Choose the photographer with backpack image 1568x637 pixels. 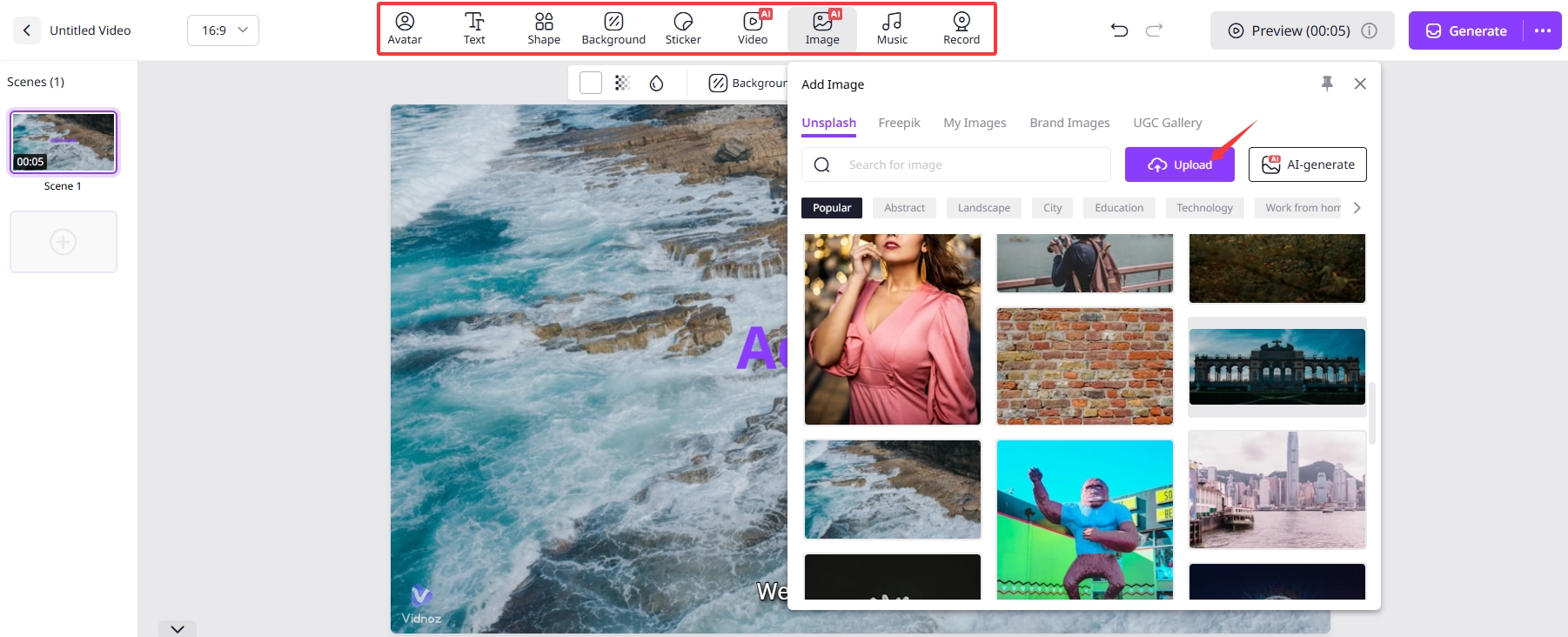1084,263
